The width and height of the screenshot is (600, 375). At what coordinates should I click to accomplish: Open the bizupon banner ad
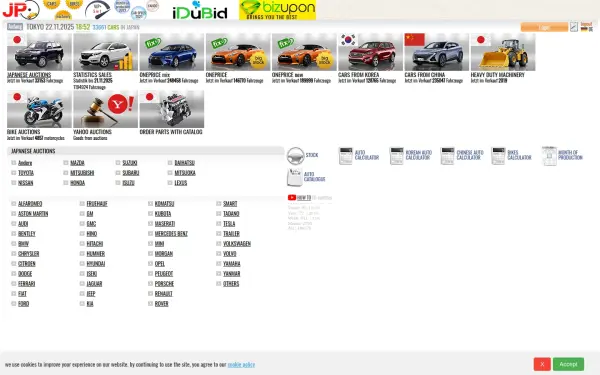[x=277, y=10]
